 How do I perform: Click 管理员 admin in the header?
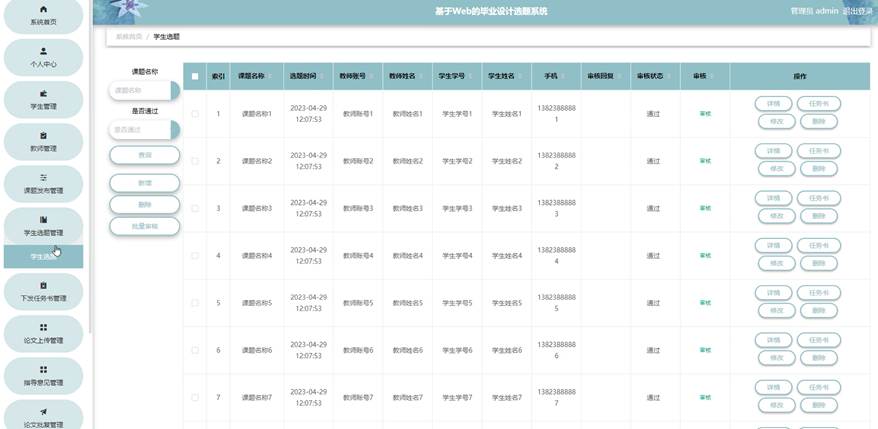click(814, 11)
